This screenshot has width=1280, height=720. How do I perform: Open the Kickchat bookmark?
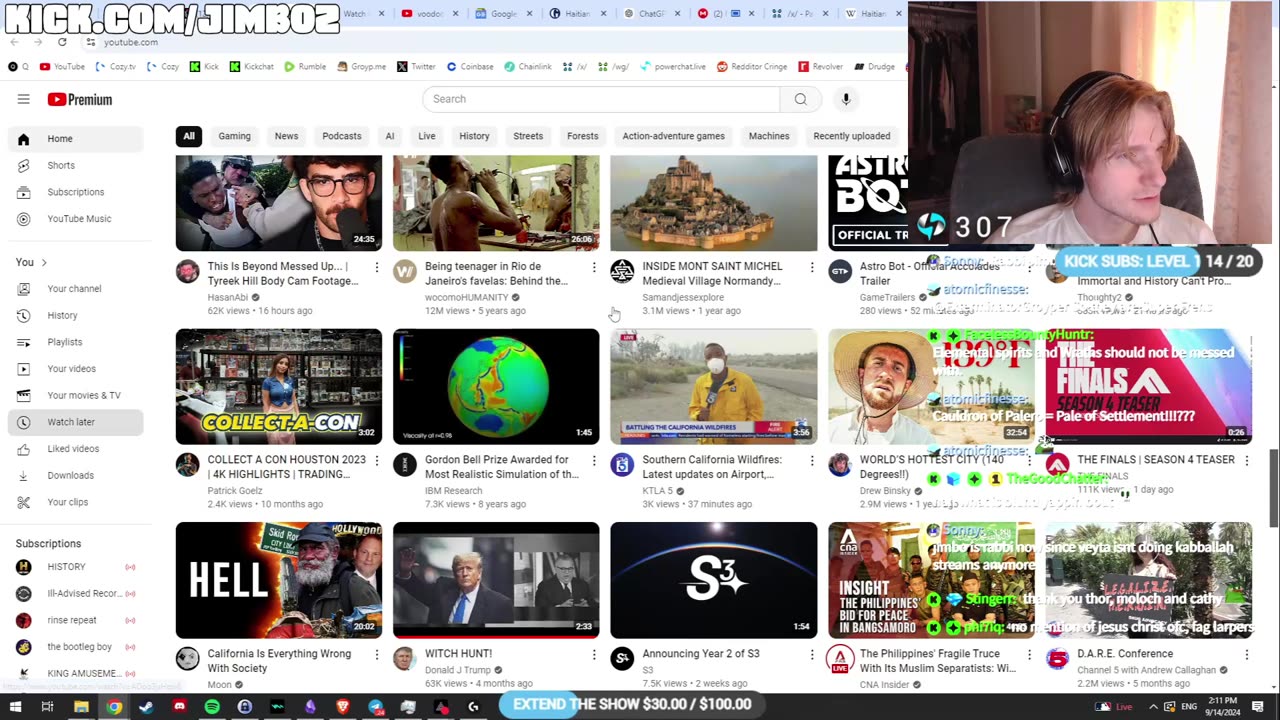[x=251, y=67]
